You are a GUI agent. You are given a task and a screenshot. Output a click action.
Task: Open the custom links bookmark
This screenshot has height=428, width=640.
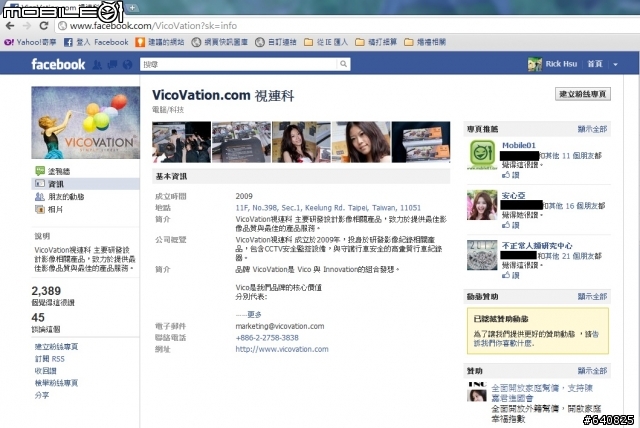[x=276, y=42]
